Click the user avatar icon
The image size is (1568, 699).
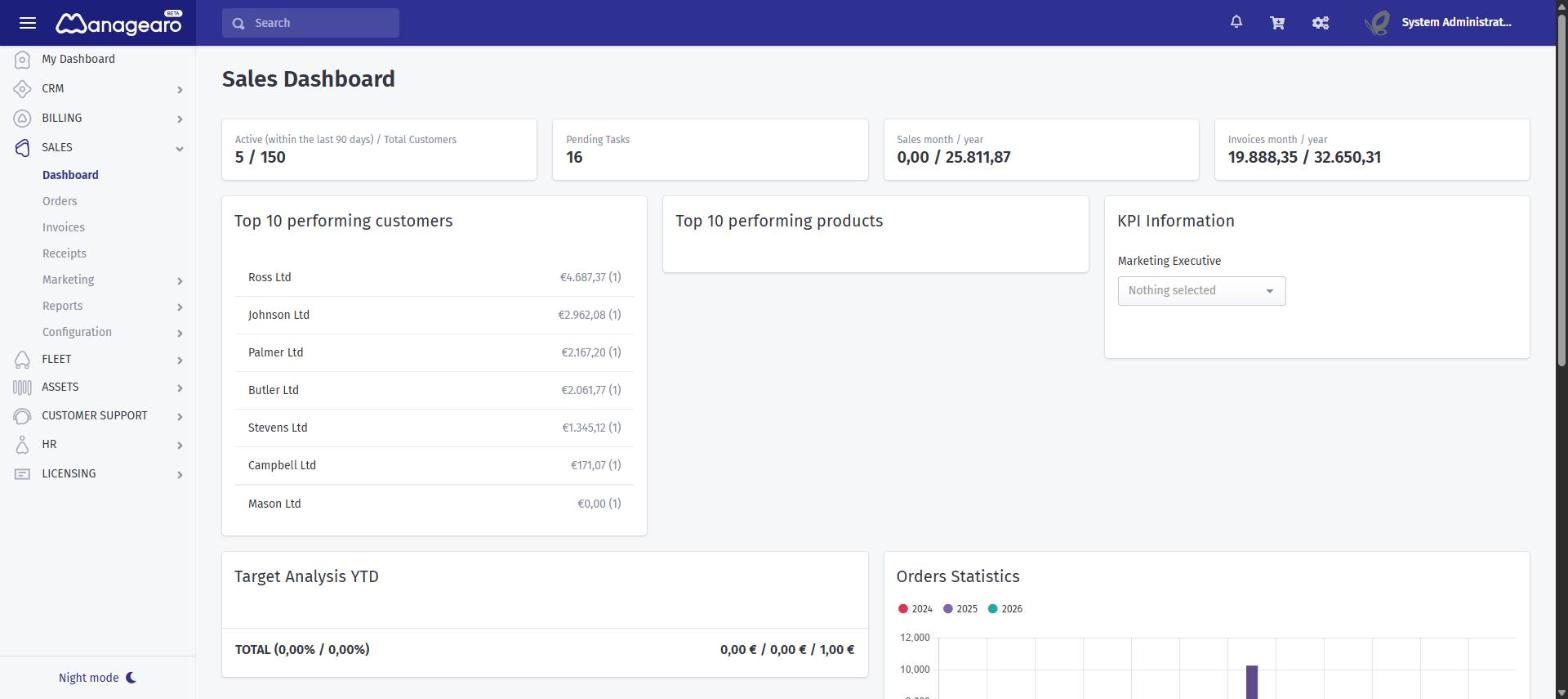[1377, 22]
